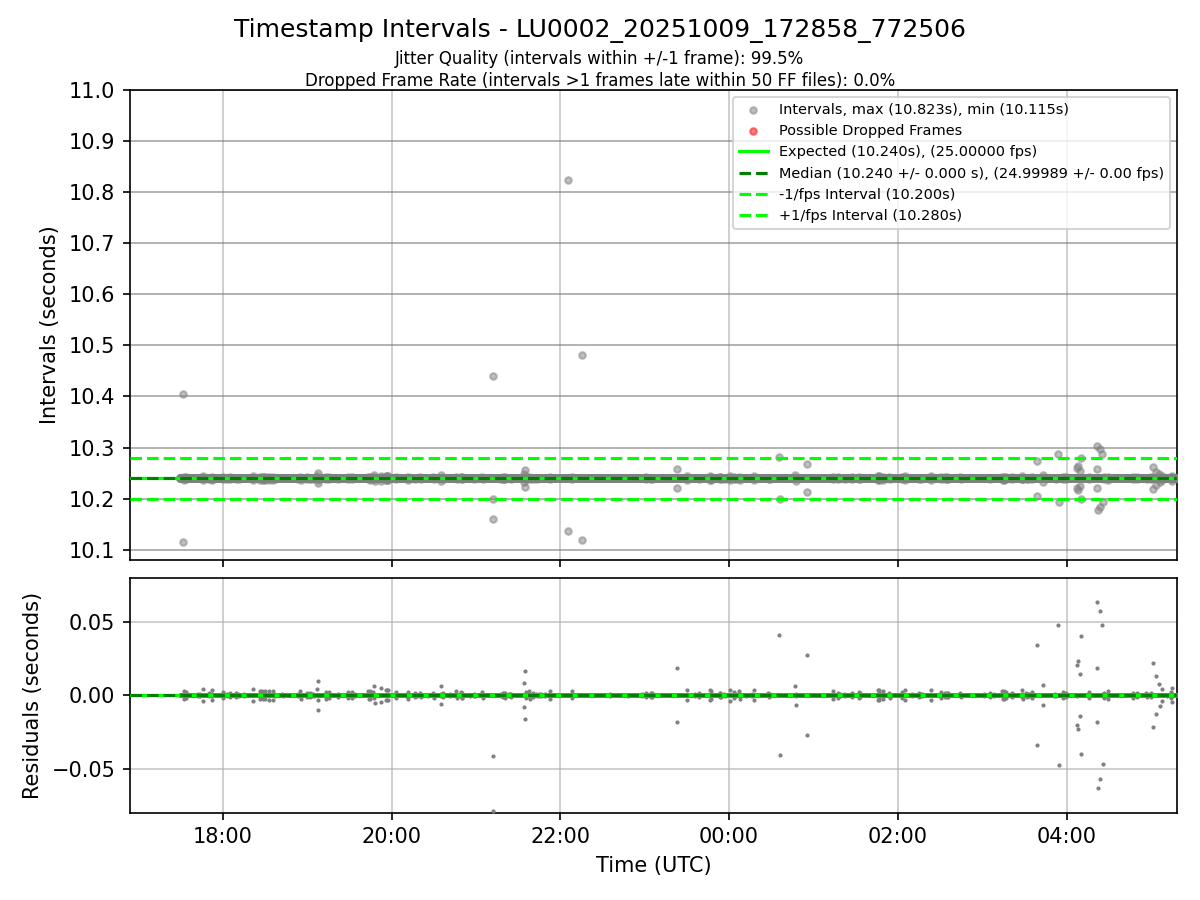Click the "Time (UTC)" x-axis label
Image resolution: width=1200 pixels, height=900 pixels.
click(653, 865)
